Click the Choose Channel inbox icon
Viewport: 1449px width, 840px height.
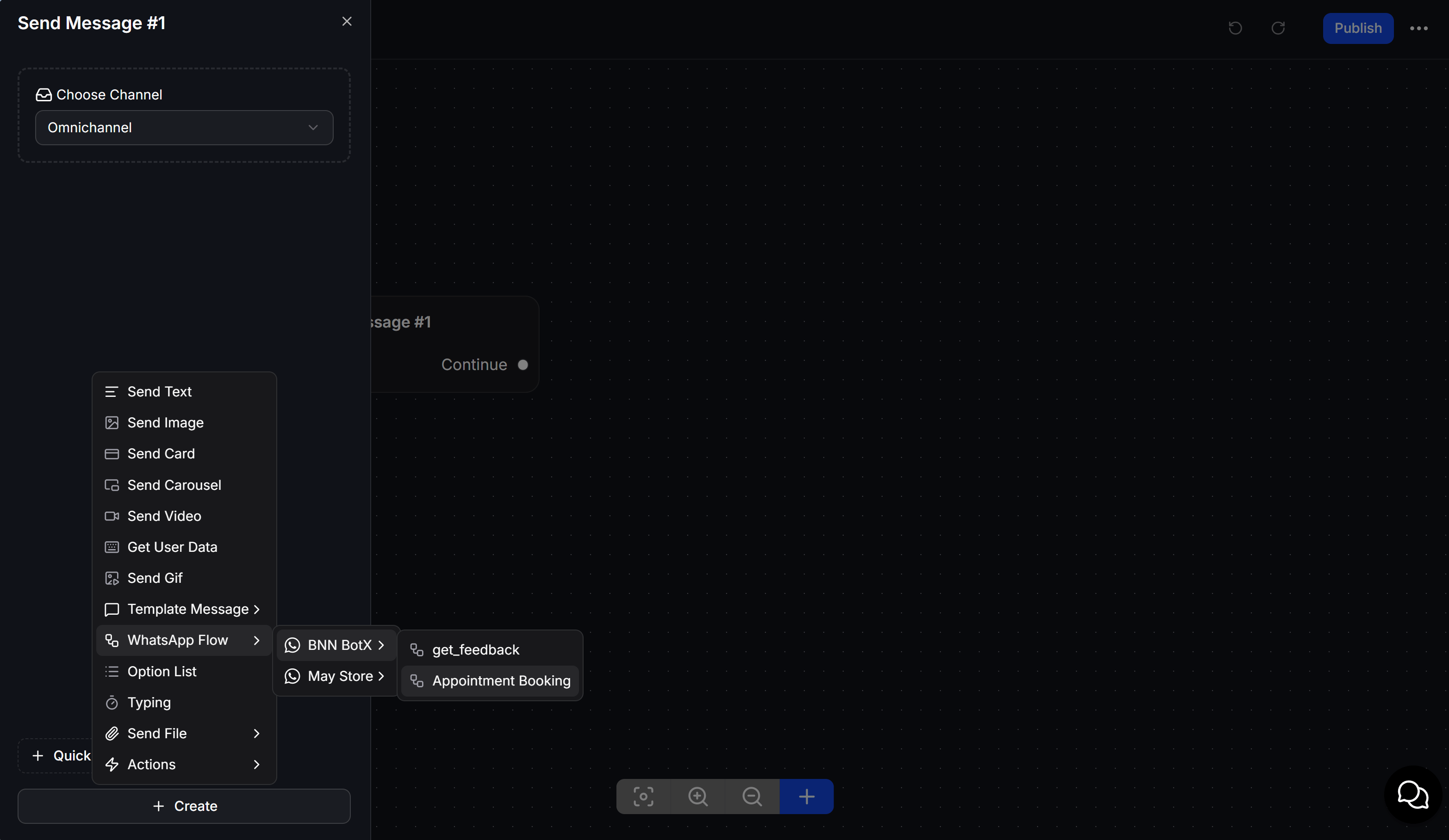pyautogui.click(x=44, y=95)
